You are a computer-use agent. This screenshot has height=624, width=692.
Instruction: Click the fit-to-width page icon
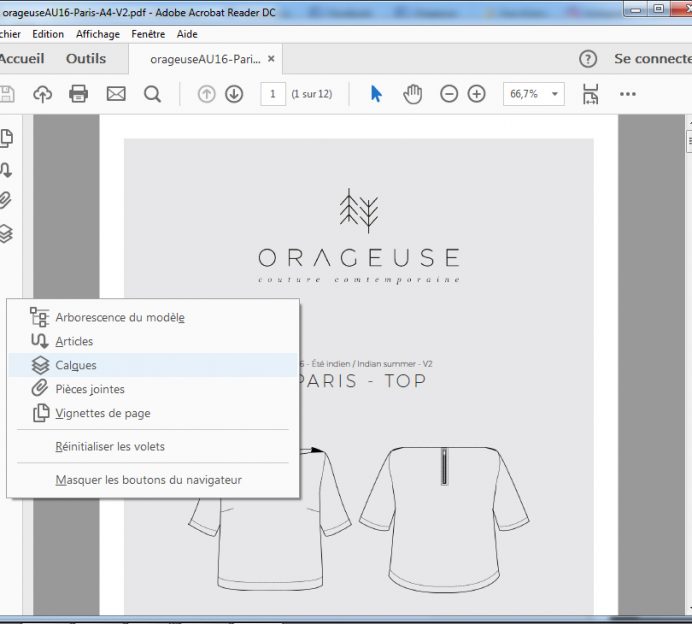click(590, 94)
